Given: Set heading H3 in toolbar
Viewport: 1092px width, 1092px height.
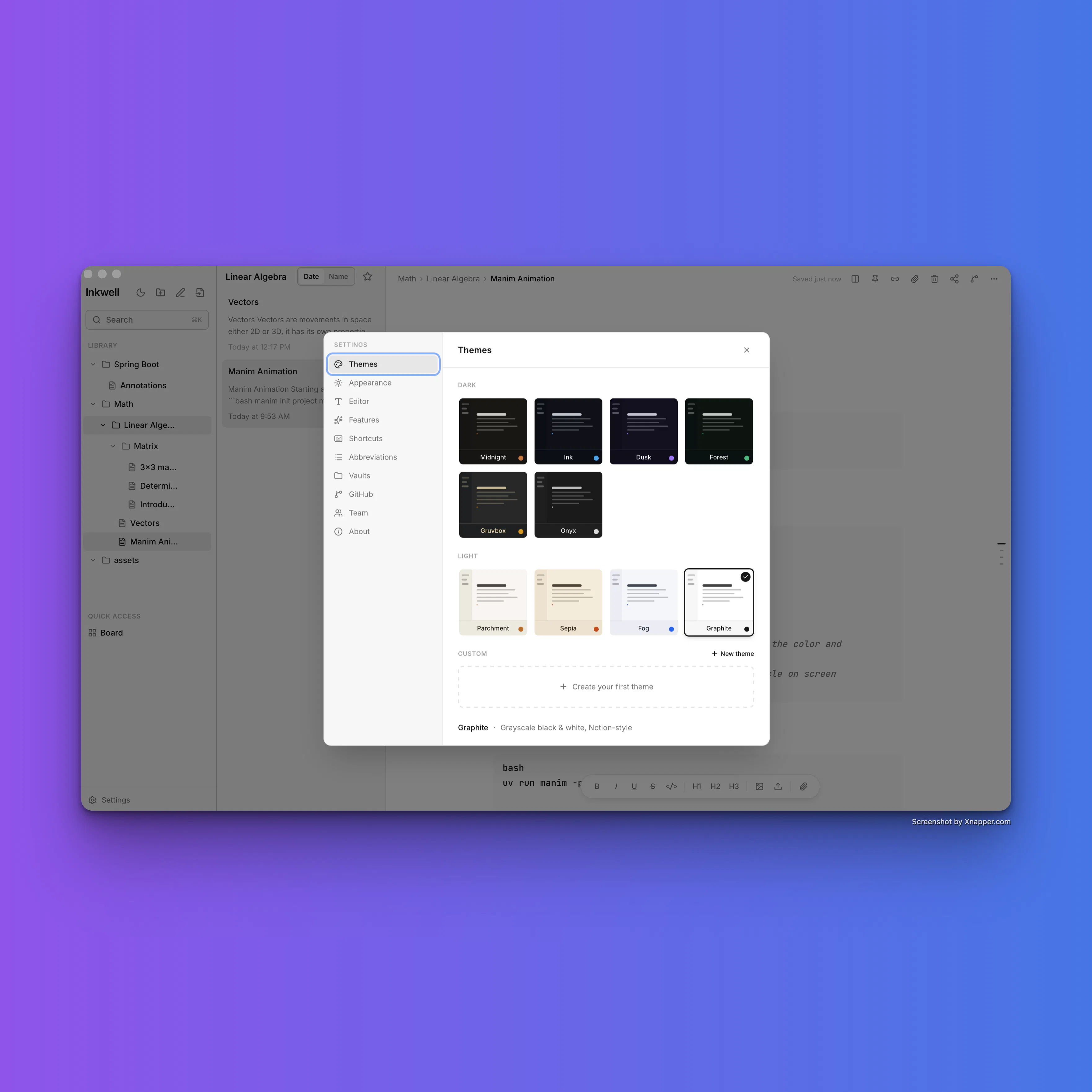Looking at the screenshot, I should [x=734, y=786].
